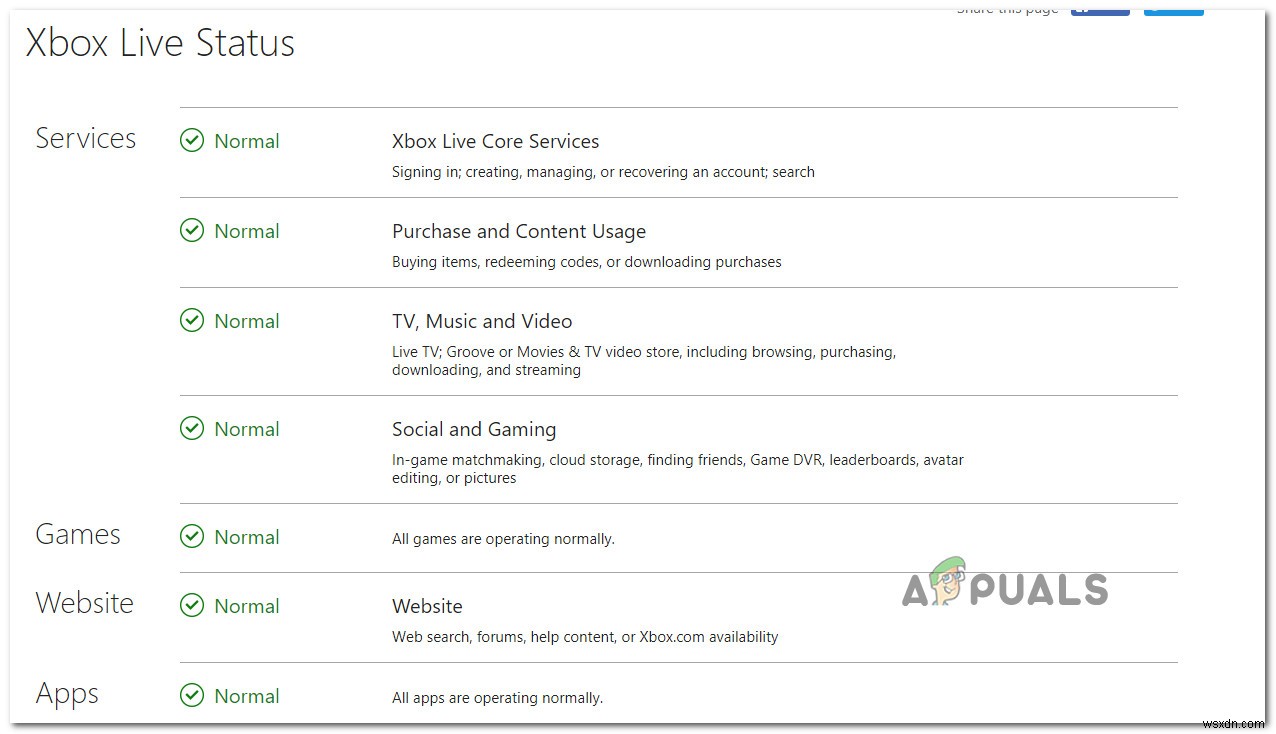This screenshot has height=734, width=1276.
Task: Click the green checkmark icon for Xbox Live Core Services
Action: pyautogui.click(x=192, y=141)
